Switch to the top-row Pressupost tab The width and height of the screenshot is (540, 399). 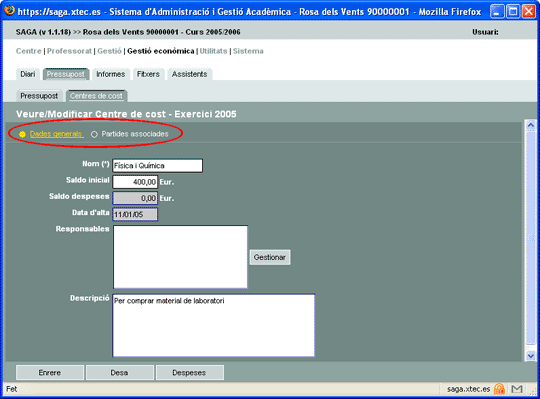[x=66, y=74]
